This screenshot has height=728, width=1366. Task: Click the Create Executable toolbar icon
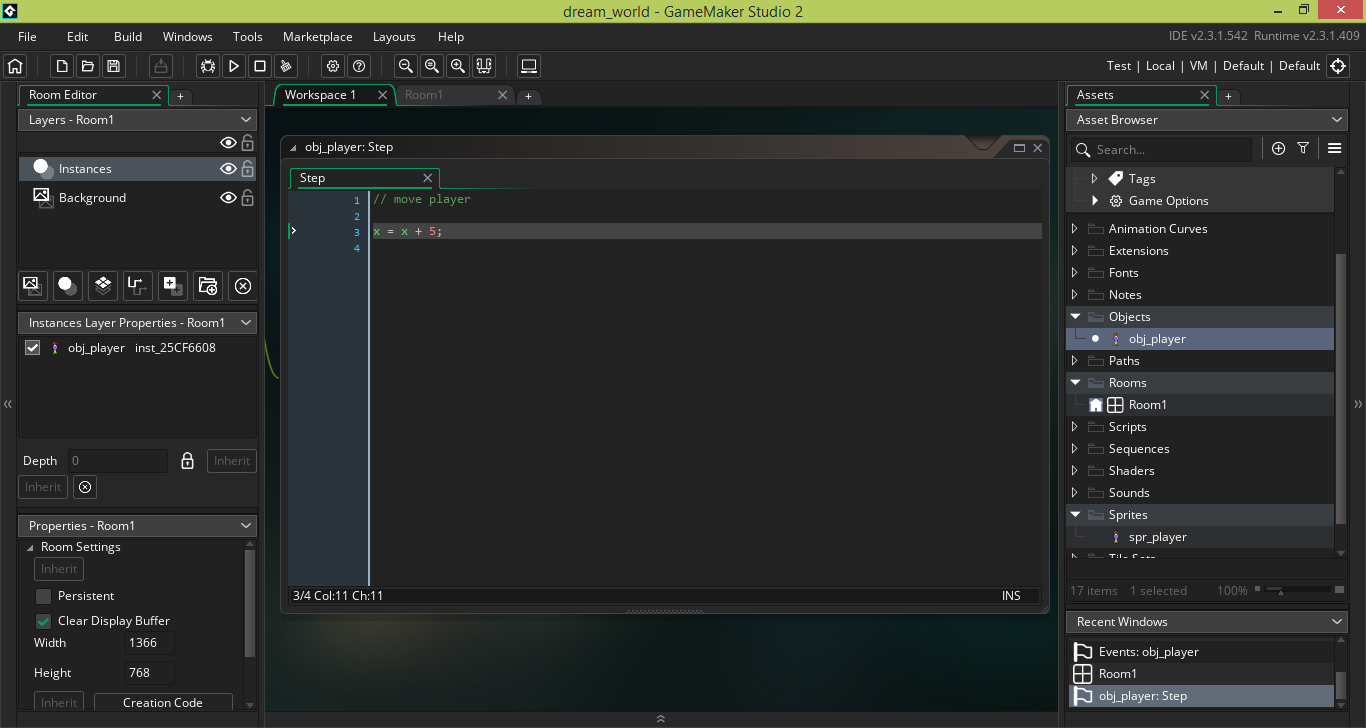(160, 66)
